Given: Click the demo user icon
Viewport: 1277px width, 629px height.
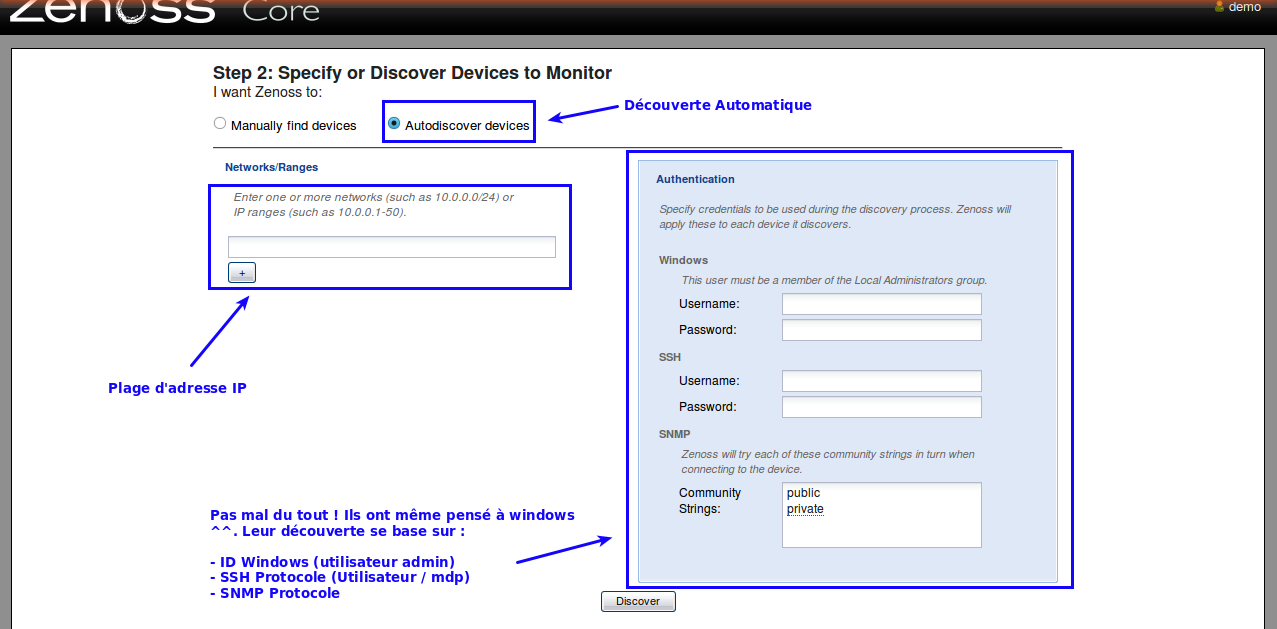Looking at the screenshot, I should pyautogui.click(x=1219, y=7).
